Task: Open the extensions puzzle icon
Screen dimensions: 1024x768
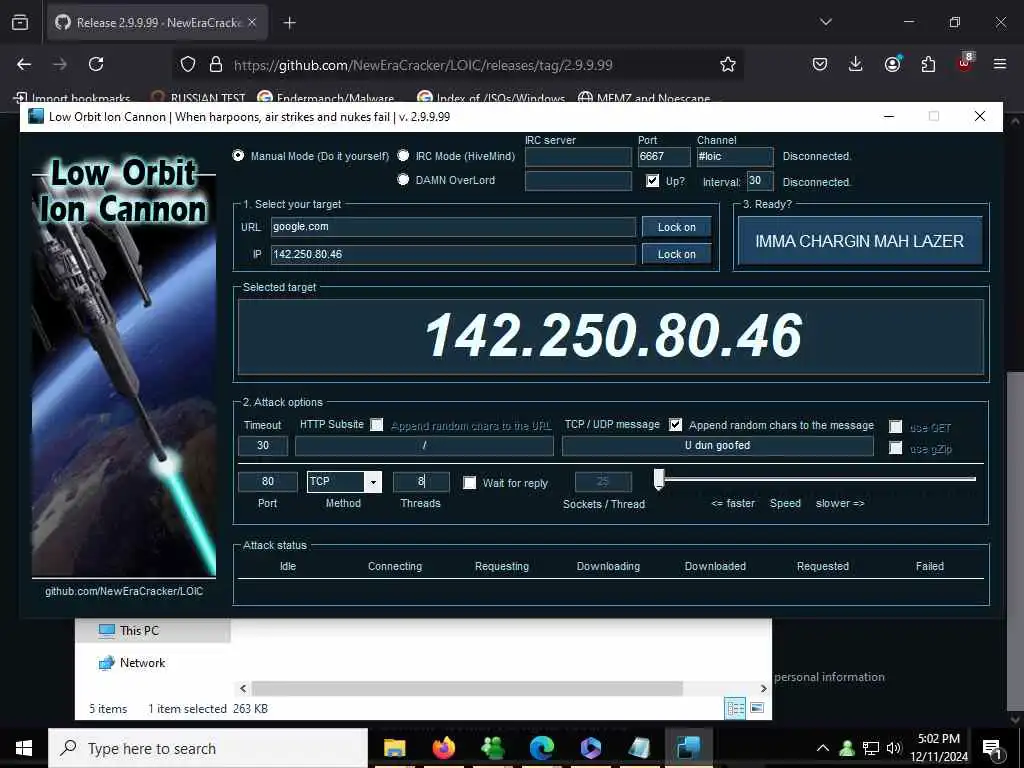Action: (928, 64)
